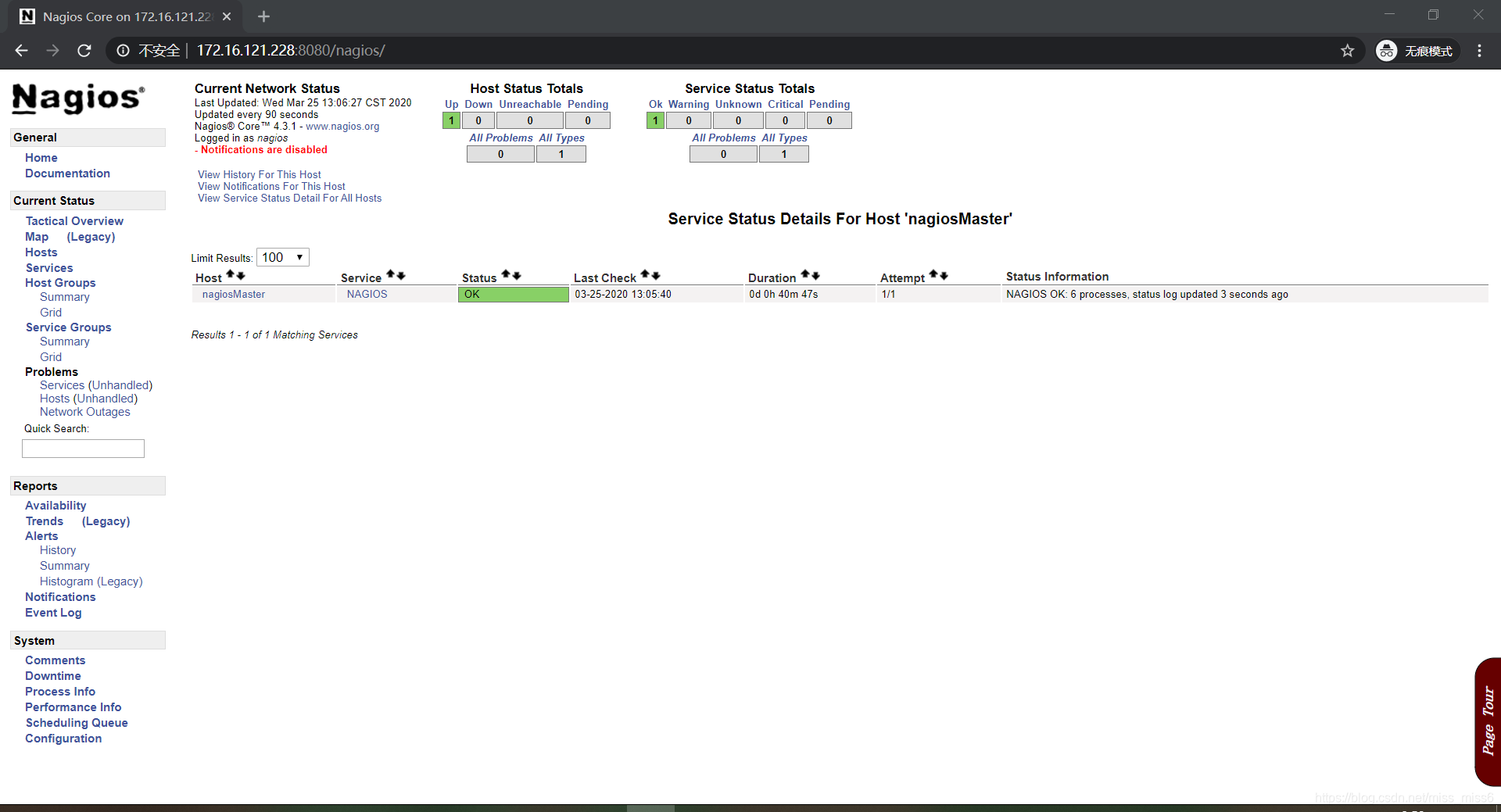This screenshot has height=812, width=1501.
Task: Sort by Host ascending arrow
Action: [x=231, y=275]
